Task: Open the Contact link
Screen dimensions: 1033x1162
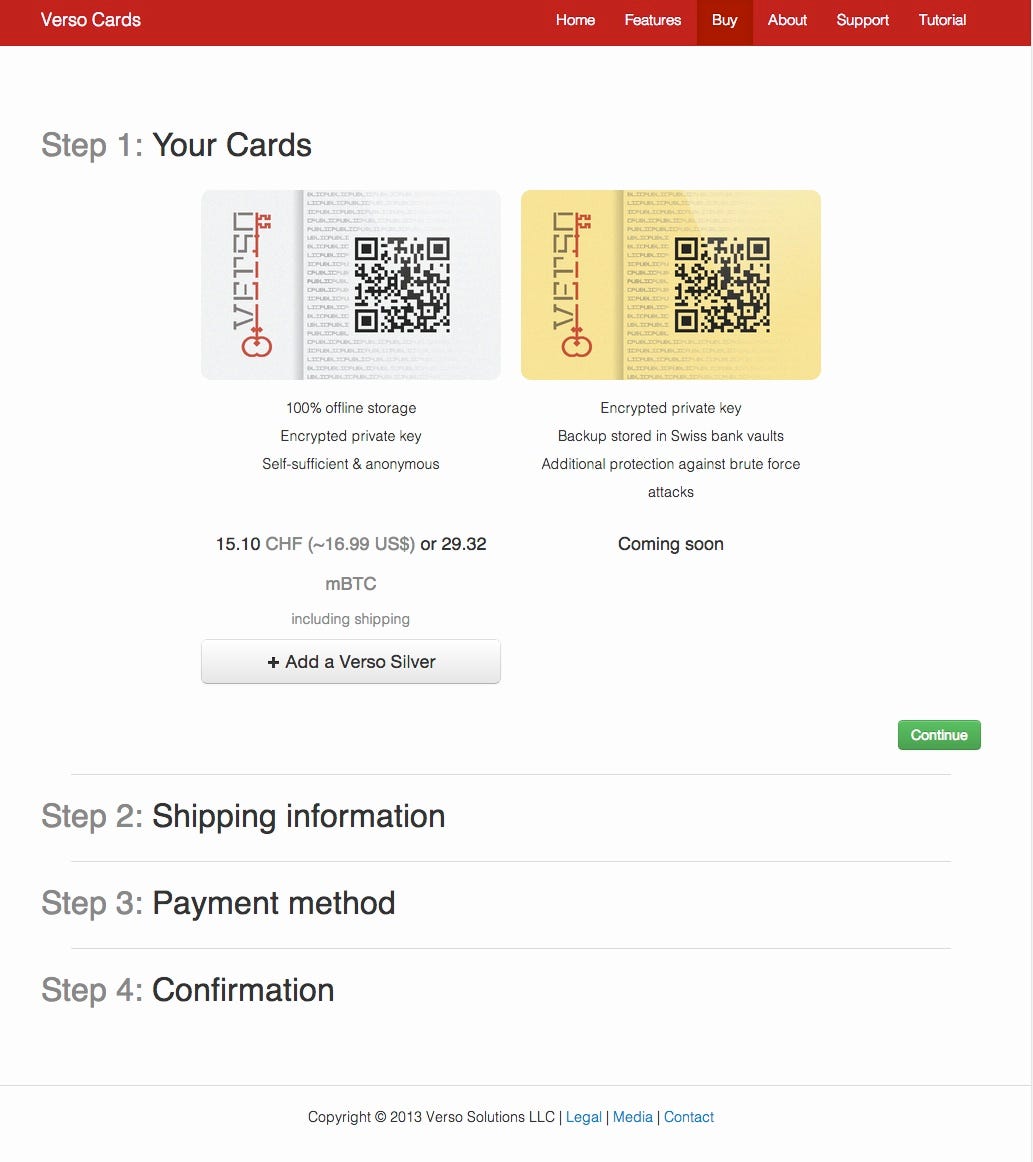Action: pyautogui.click(x=689, y=1117)
